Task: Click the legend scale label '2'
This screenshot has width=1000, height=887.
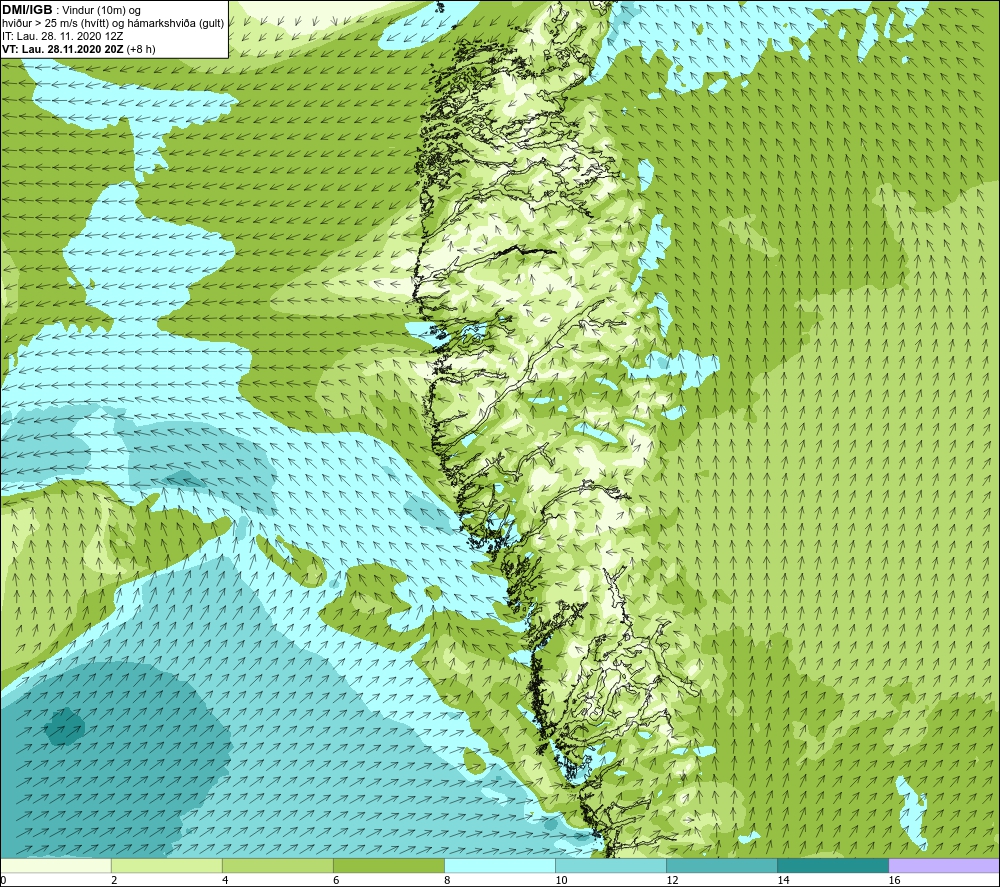Action: tap(114, 880)
